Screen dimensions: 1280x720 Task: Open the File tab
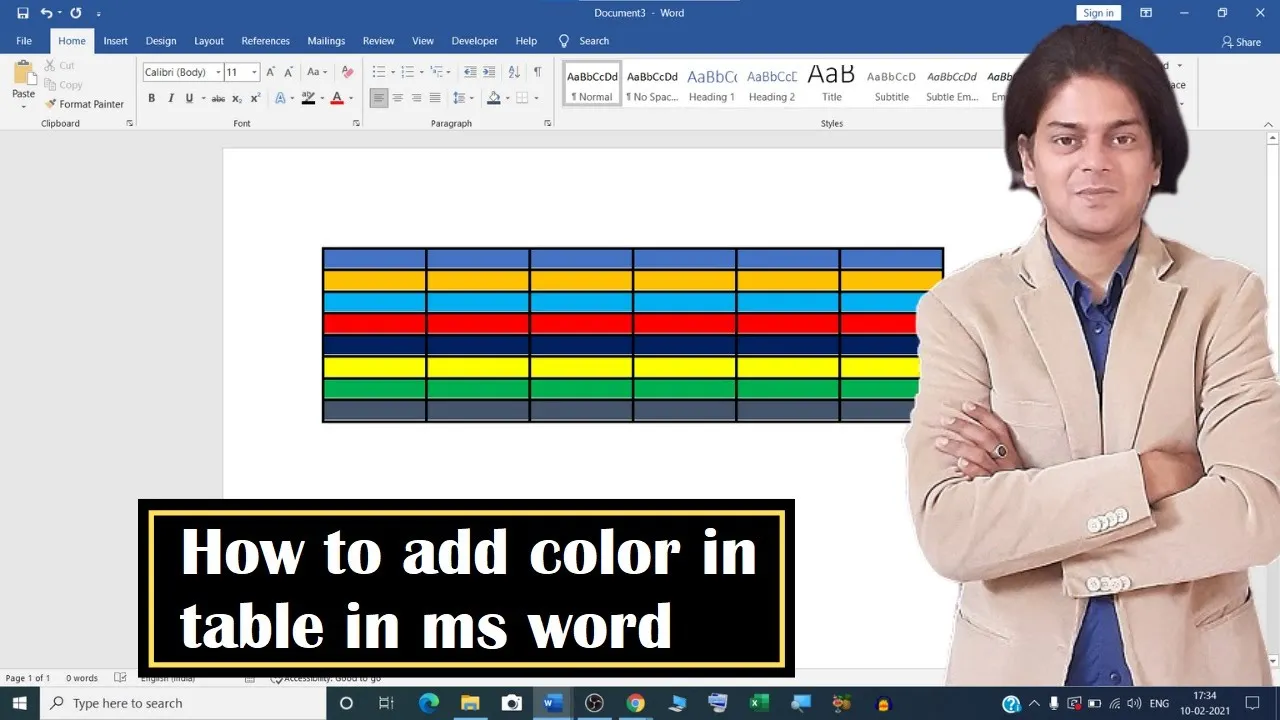[x=24, y=41]
